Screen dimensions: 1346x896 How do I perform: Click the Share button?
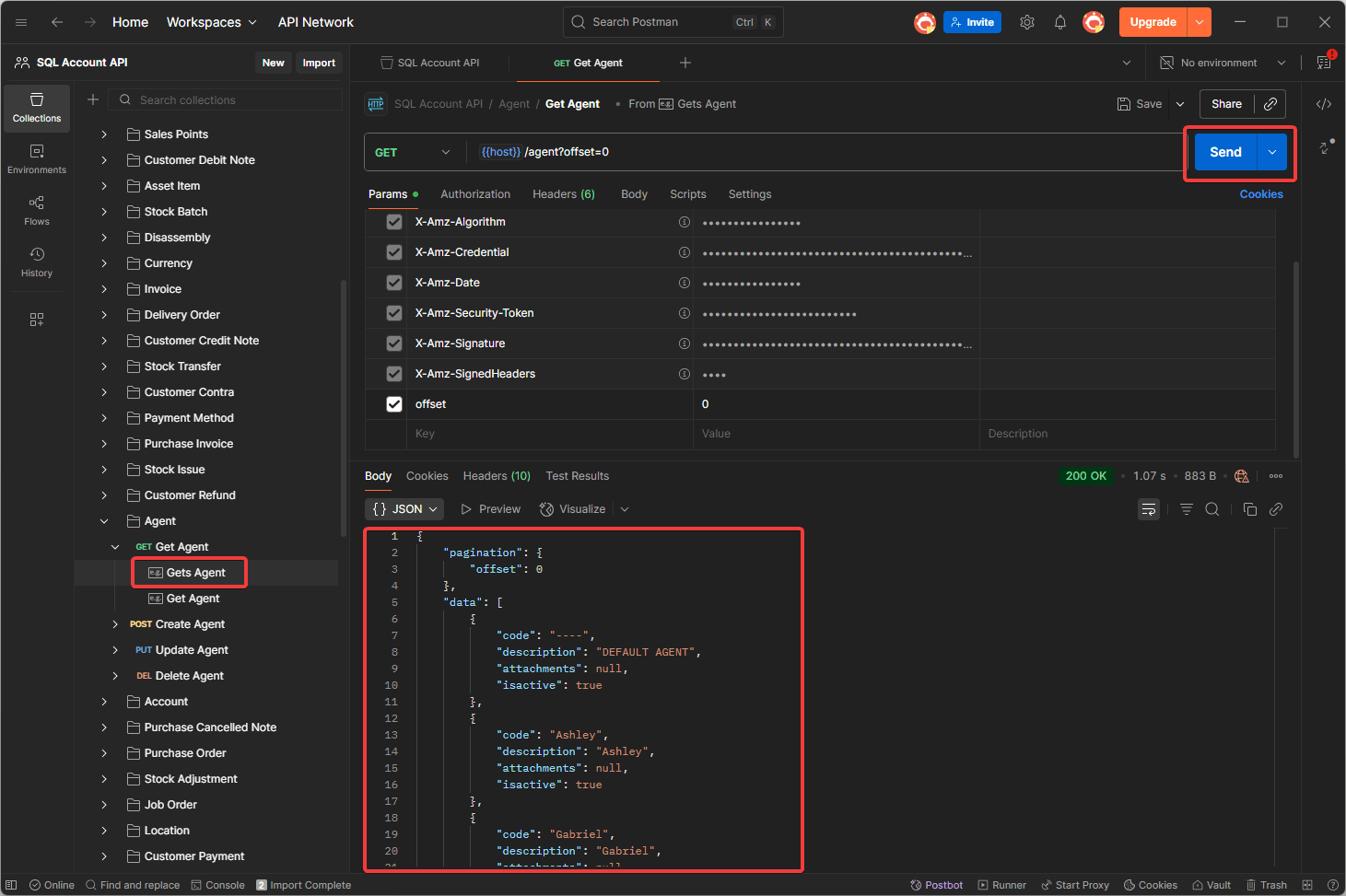point(1226,104)
